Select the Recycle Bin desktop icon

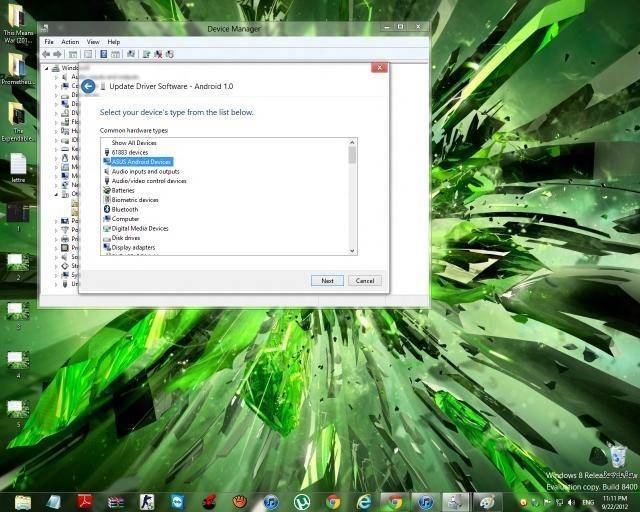pyautogui.click(x=618, y=460)
